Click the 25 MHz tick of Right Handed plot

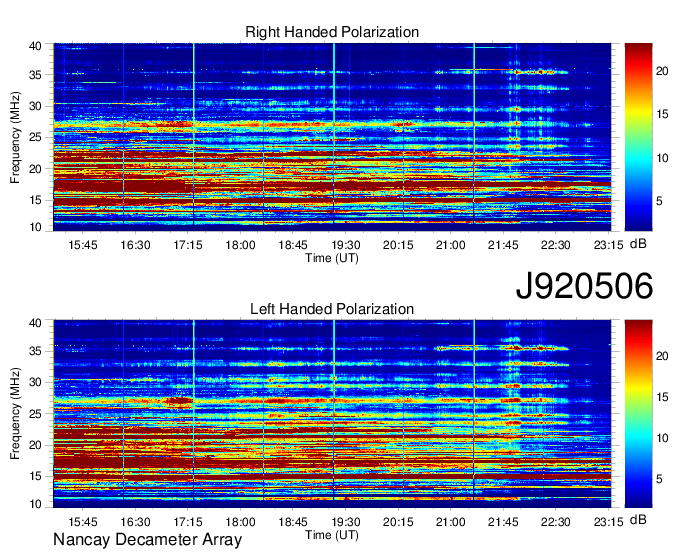point(35,137)
